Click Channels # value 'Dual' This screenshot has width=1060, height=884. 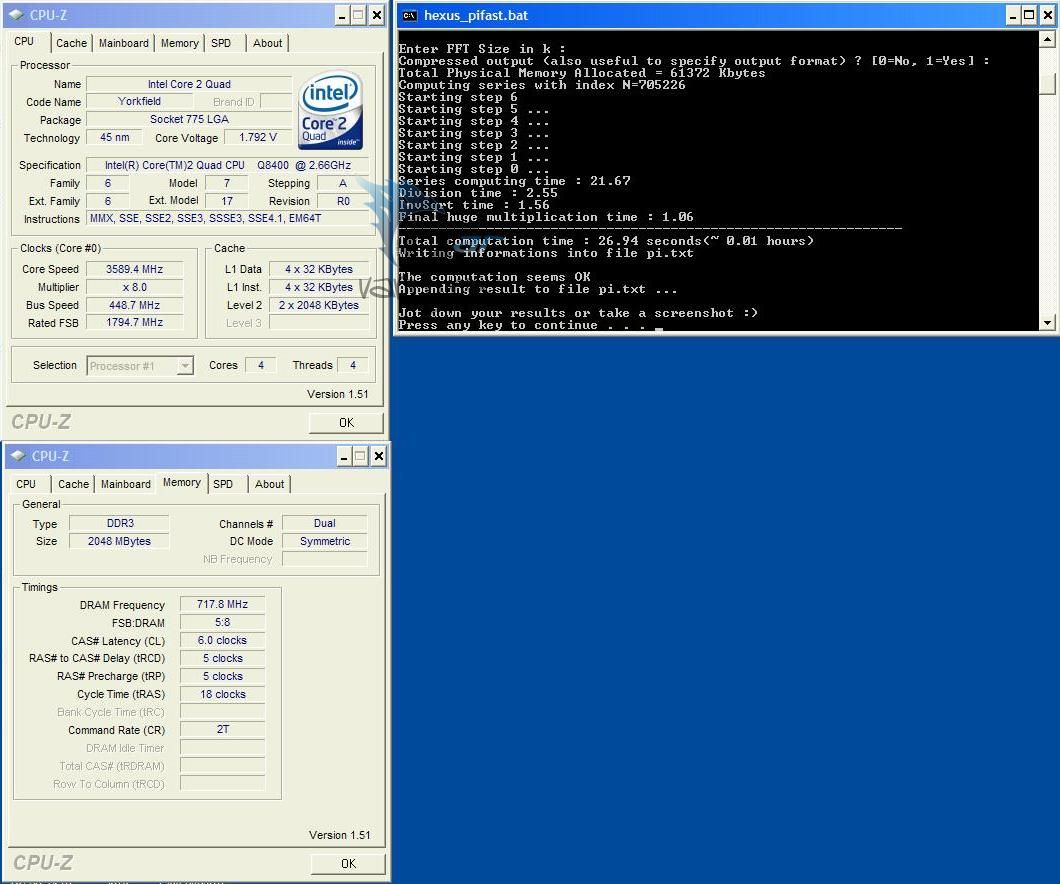pyautogui.click(x=324, y=523)
